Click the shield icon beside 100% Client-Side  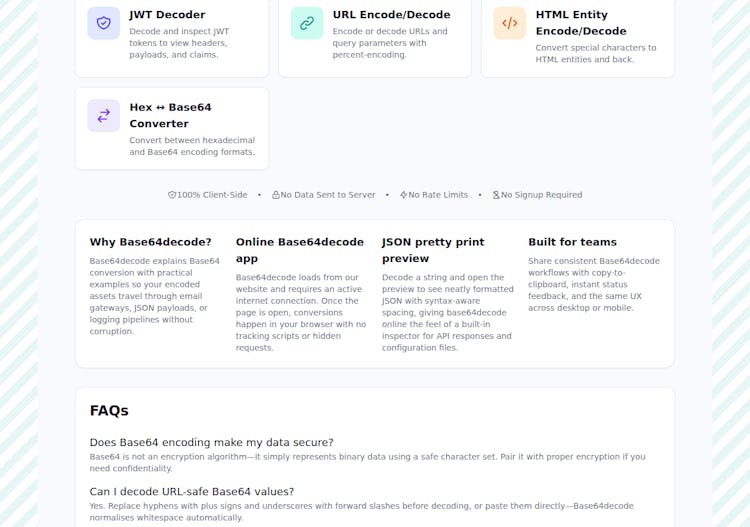(x=172, y=195)
